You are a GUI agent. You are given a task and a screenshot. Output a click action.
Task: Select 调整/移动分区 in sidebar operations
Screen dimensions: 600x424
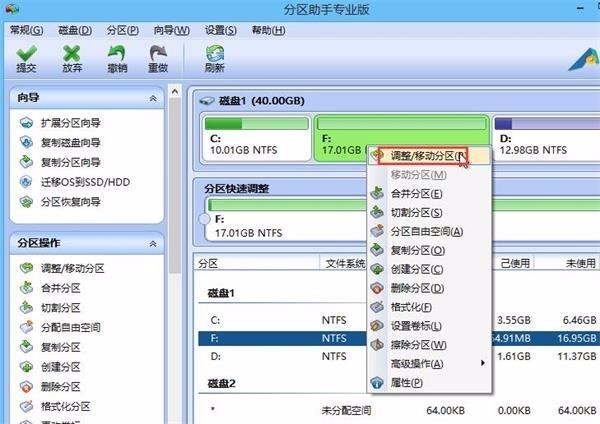click(73, 268)
